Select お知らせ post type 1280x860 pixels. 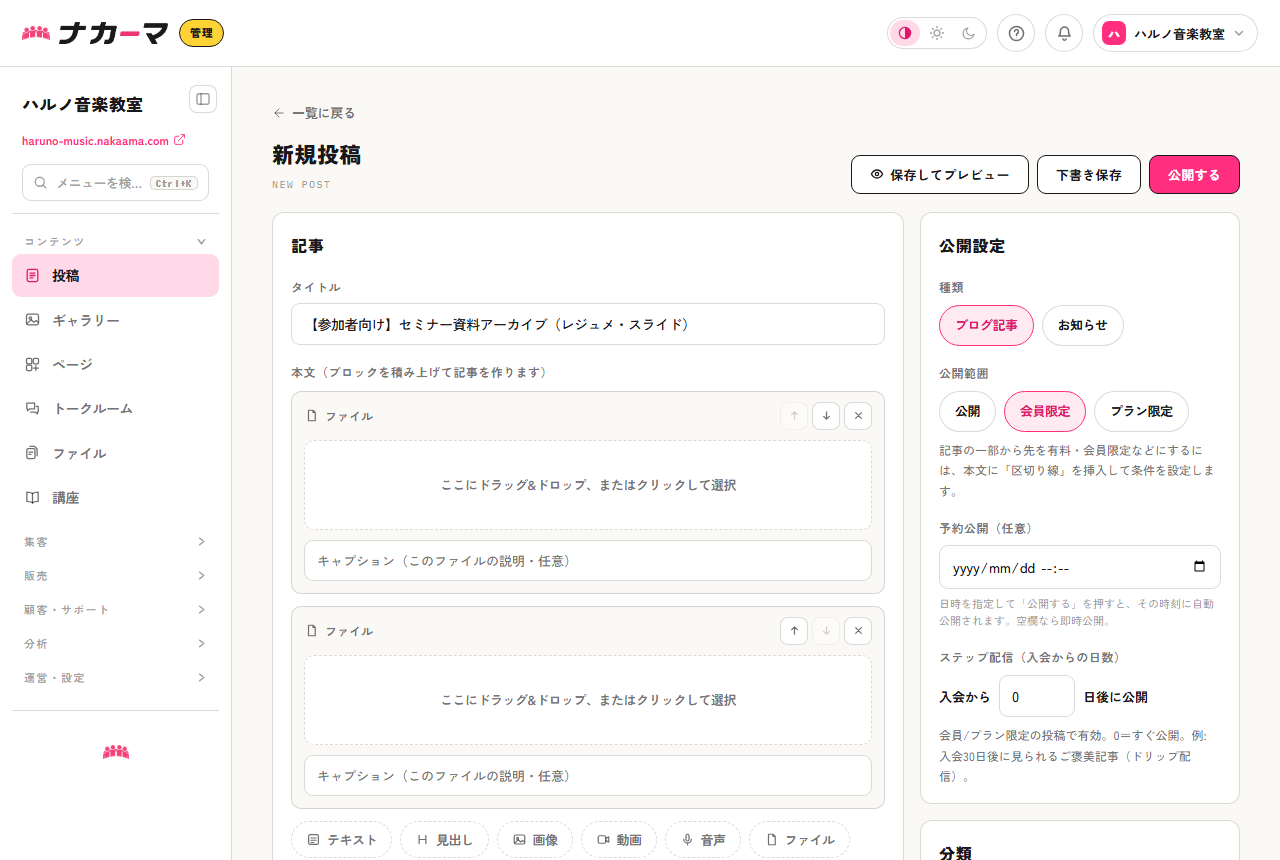[x=1083, y=325]
